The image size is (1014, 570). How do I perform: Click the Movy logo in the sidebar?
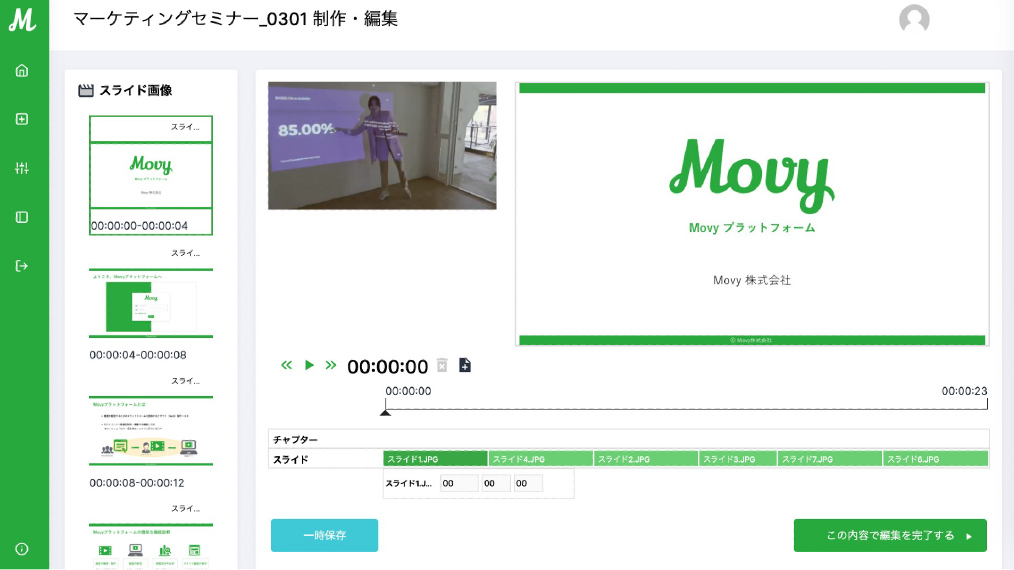pyautogui.click(x=22, y=19)
